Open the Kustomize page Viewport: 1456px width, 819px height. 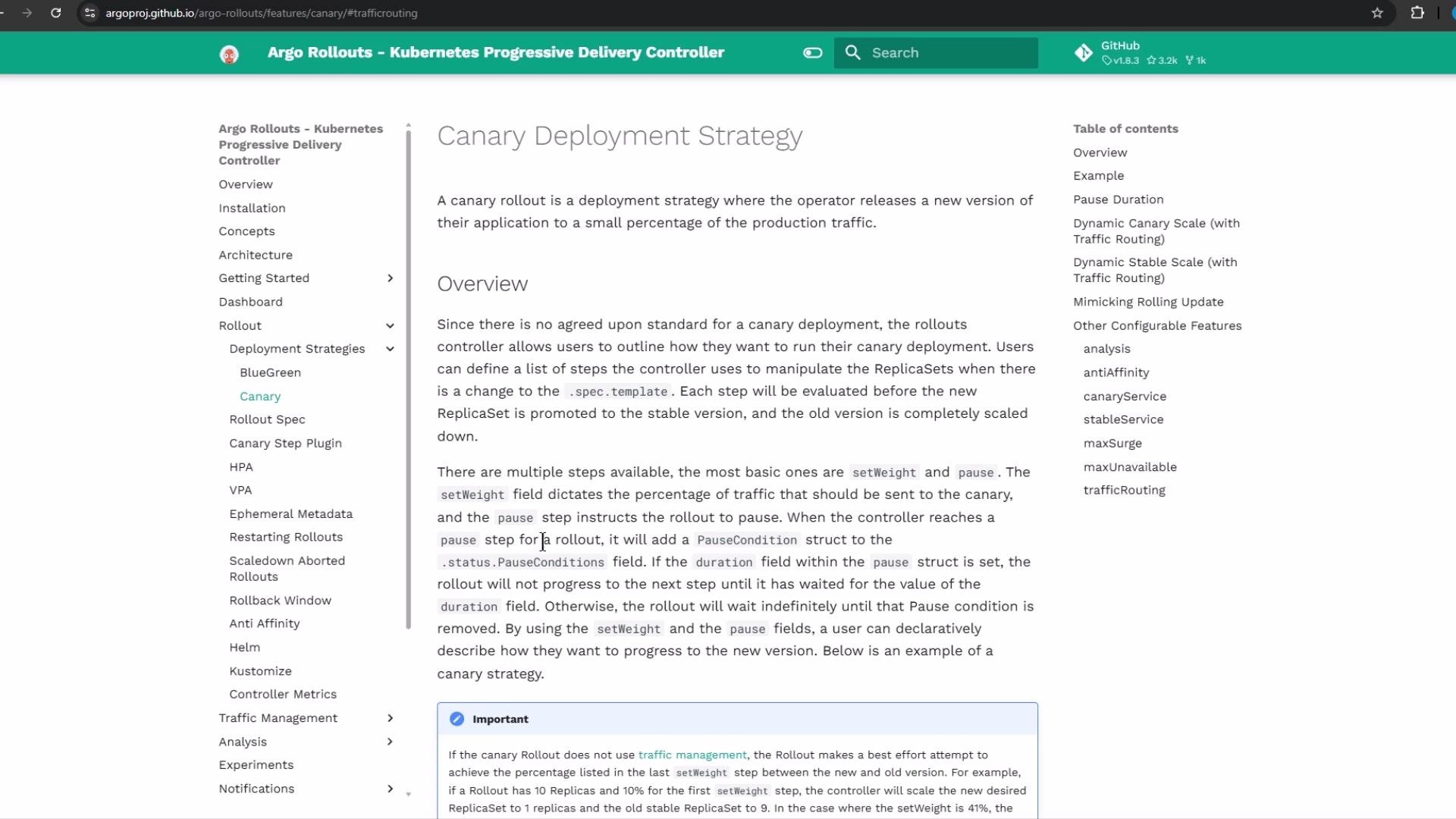point(260,671)
